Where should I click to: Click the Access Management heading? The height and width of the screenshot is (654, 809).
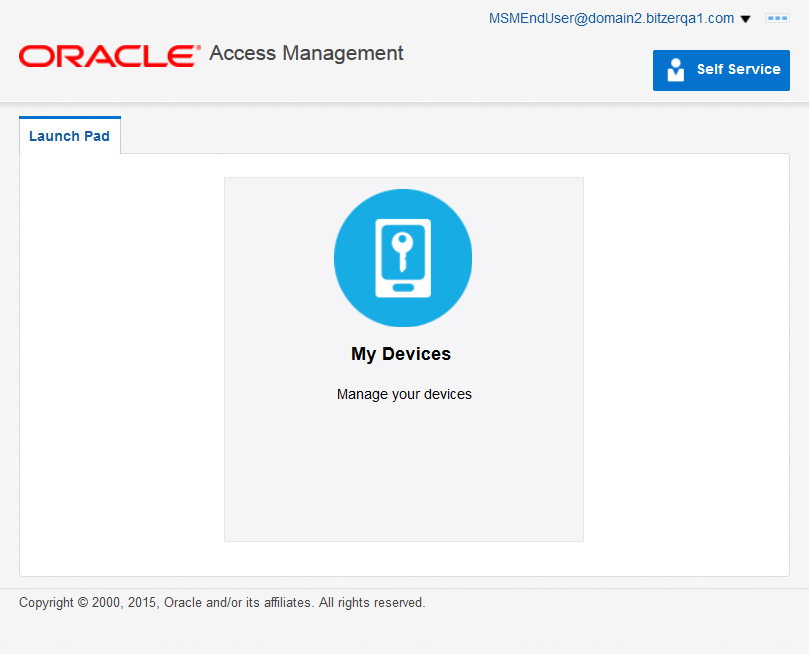(x=306, y=53)
